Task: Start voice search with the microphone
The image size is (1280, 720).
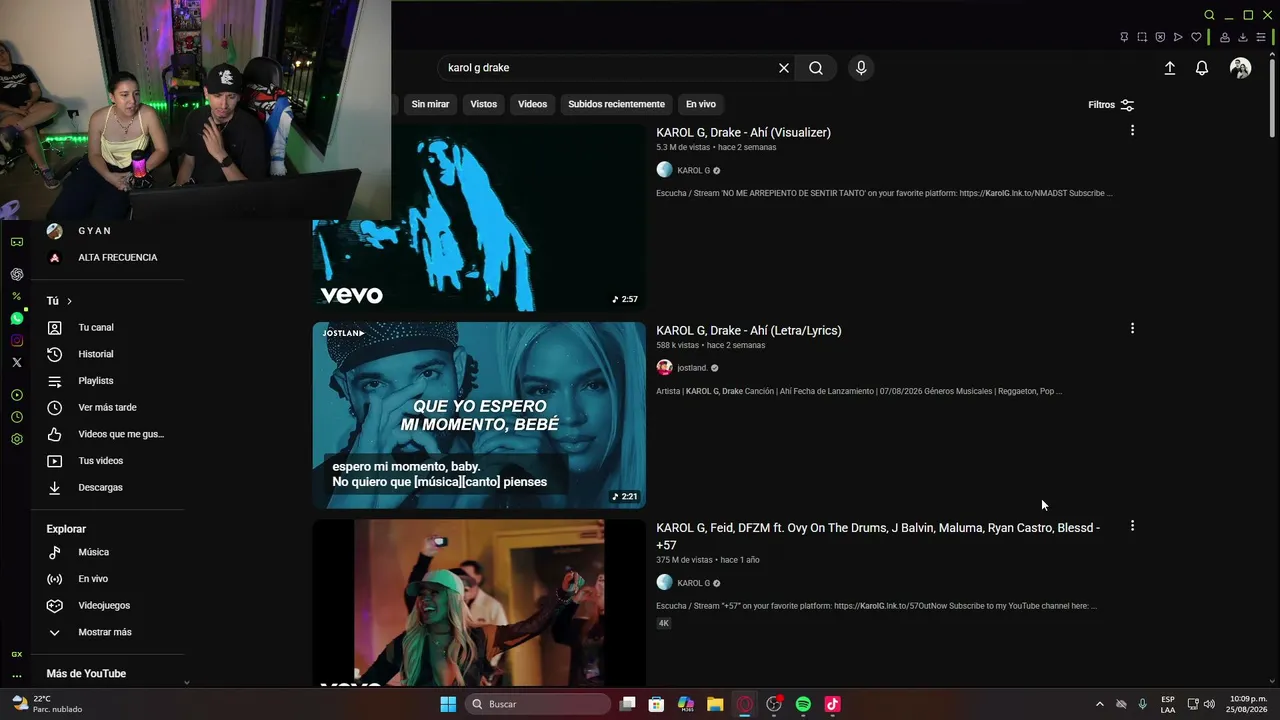Action: 861,68
